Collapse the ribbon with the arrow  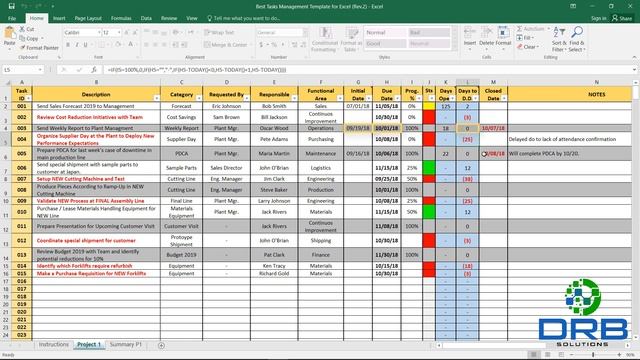(x=634, y=57)
